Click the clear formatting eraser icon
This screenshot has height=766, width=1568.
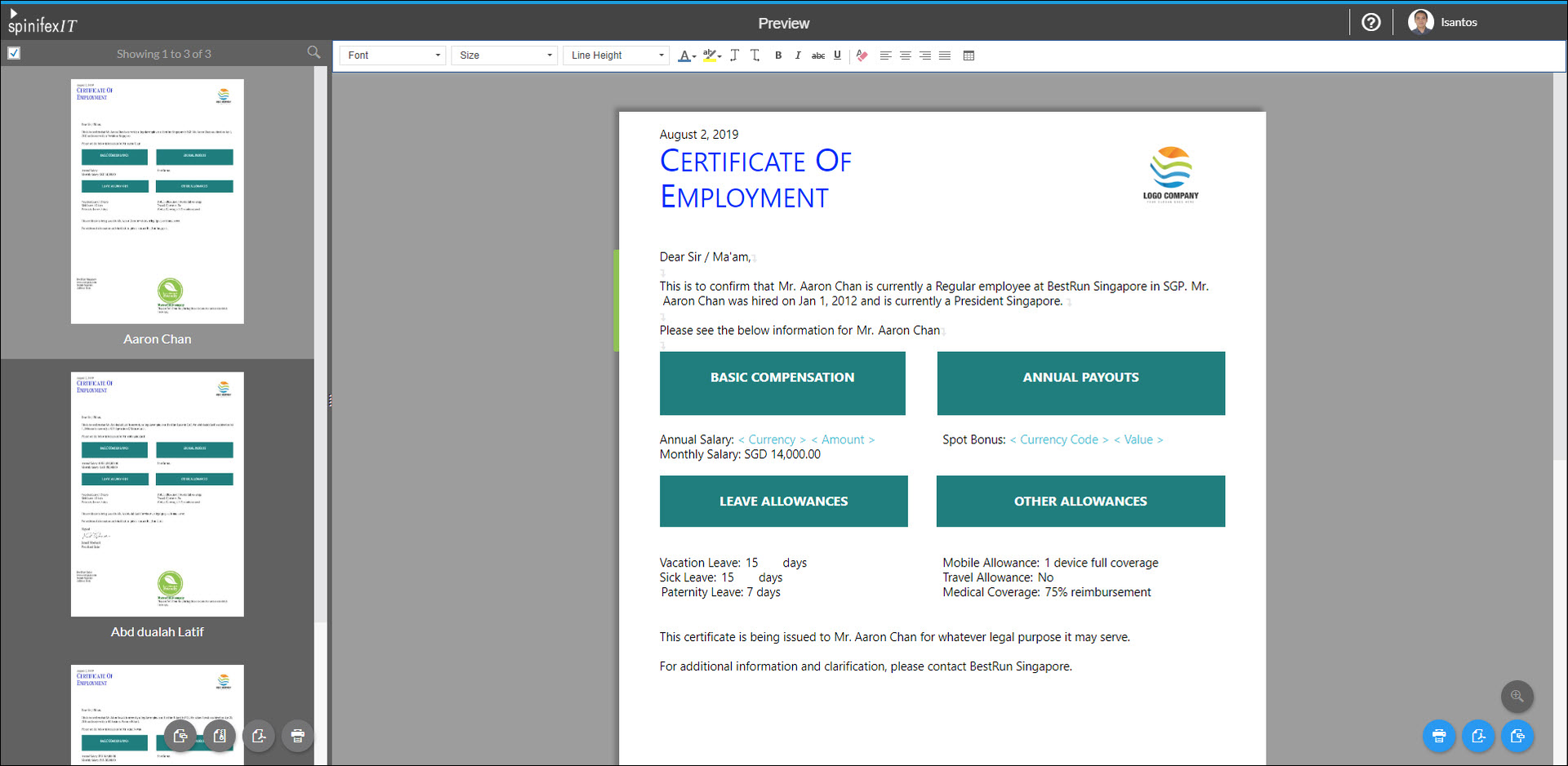[862, 56]
